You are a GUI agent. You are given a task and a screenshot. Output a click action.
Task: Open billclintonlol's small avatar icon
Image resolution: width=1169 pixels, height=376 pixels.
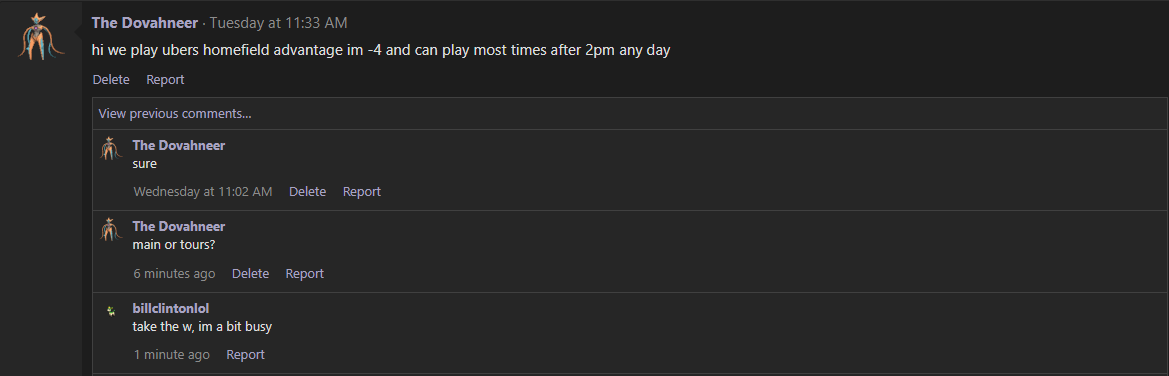coord(110,310)
